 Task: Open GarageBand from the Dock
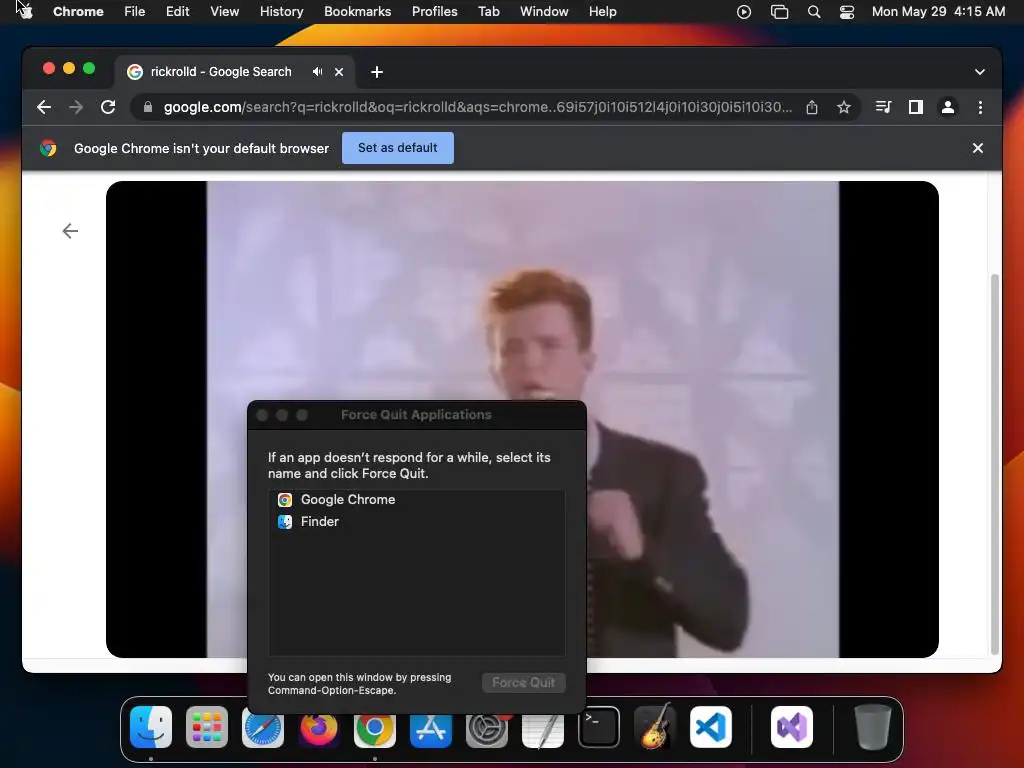(655, 726)
